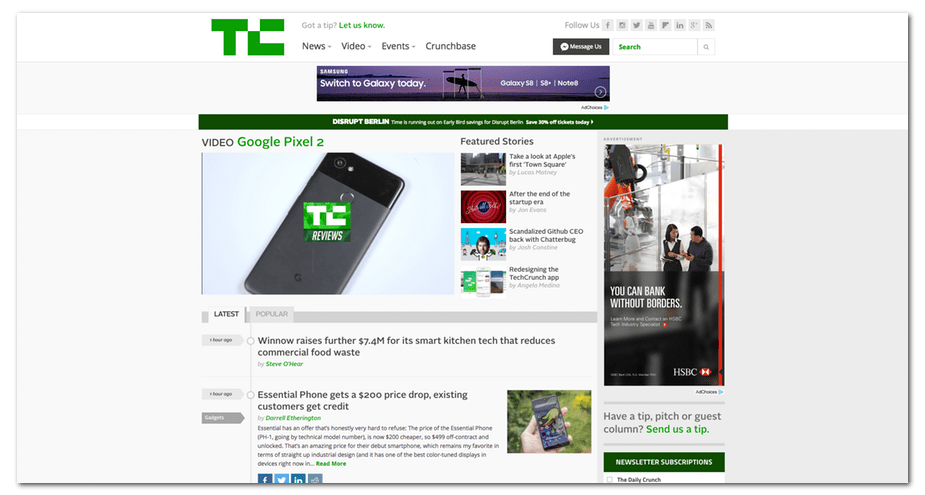Visit the Twitter profile from Follow Us row

click(x=637, y=25)
